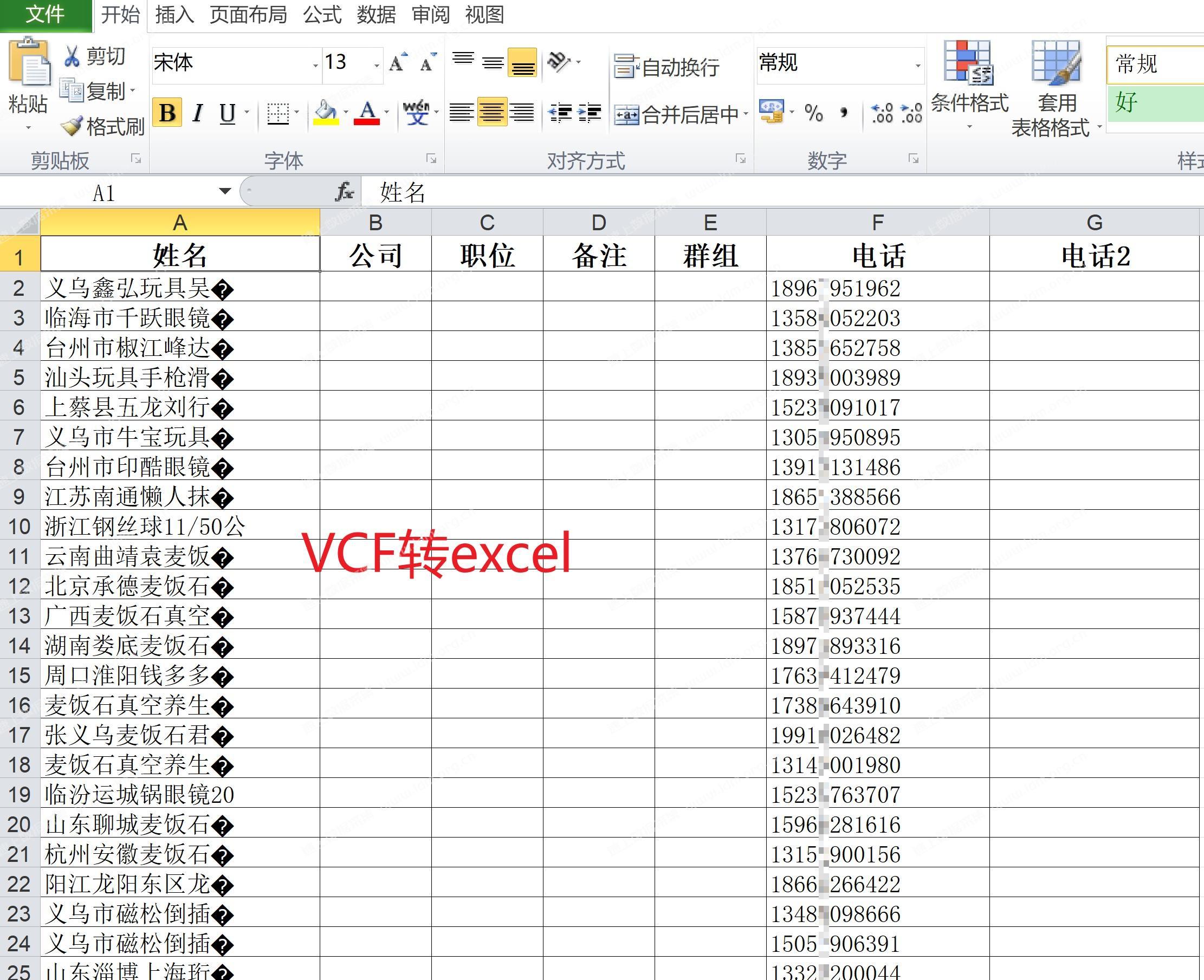Click the Paste clipboard icon

[28, 62]
